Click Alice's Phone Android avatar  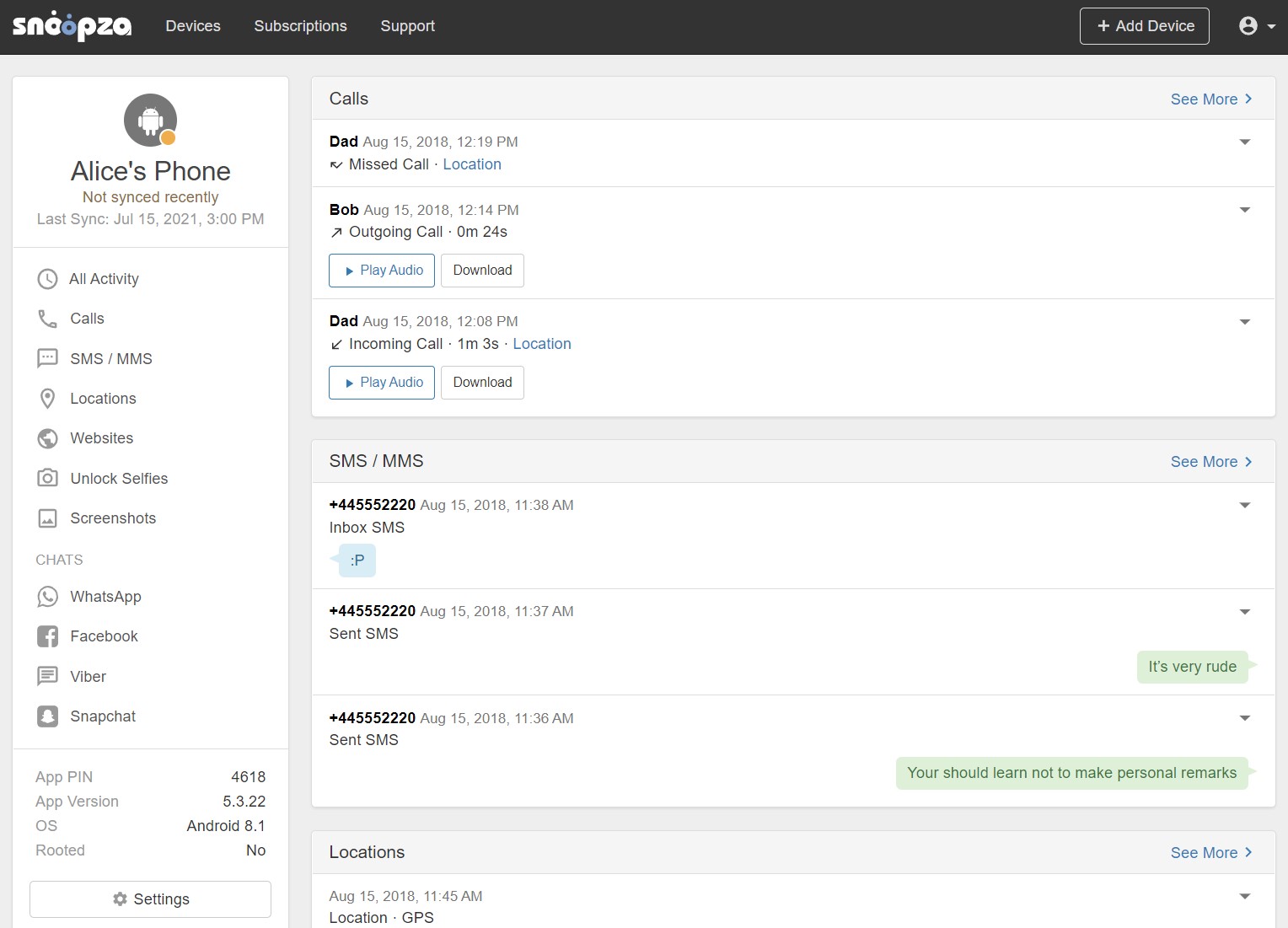click(150, 120)
